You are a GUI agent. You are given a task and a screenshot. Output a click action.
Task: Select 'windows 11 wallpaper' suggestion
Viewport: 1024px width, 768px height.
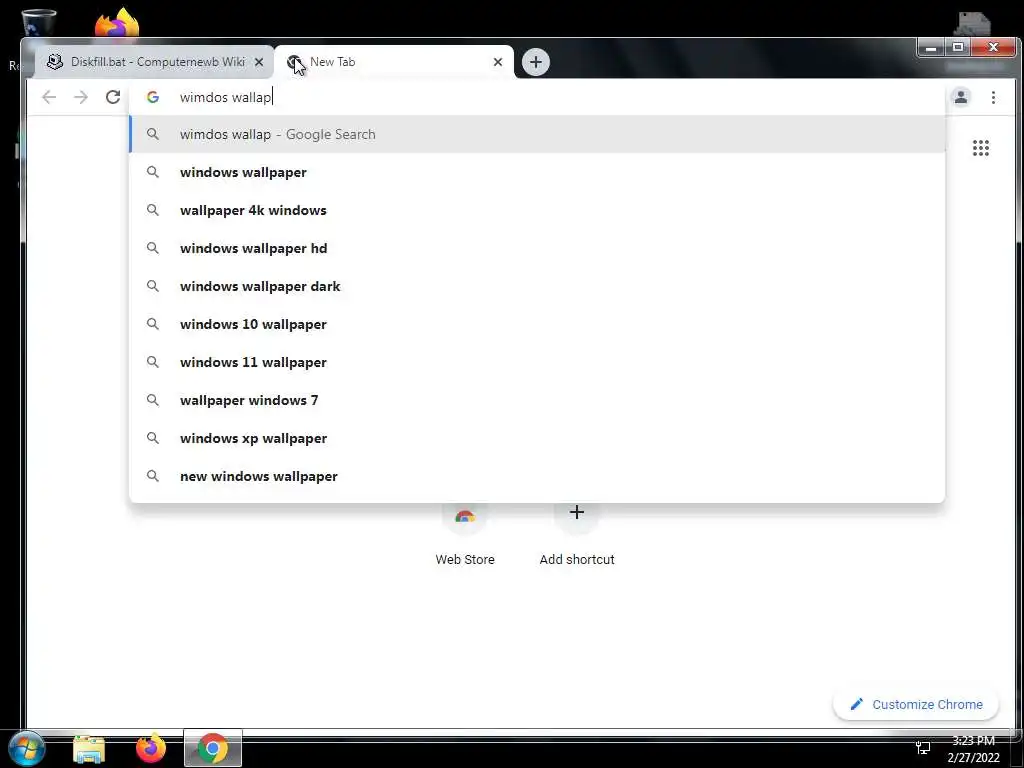point(537,362)
